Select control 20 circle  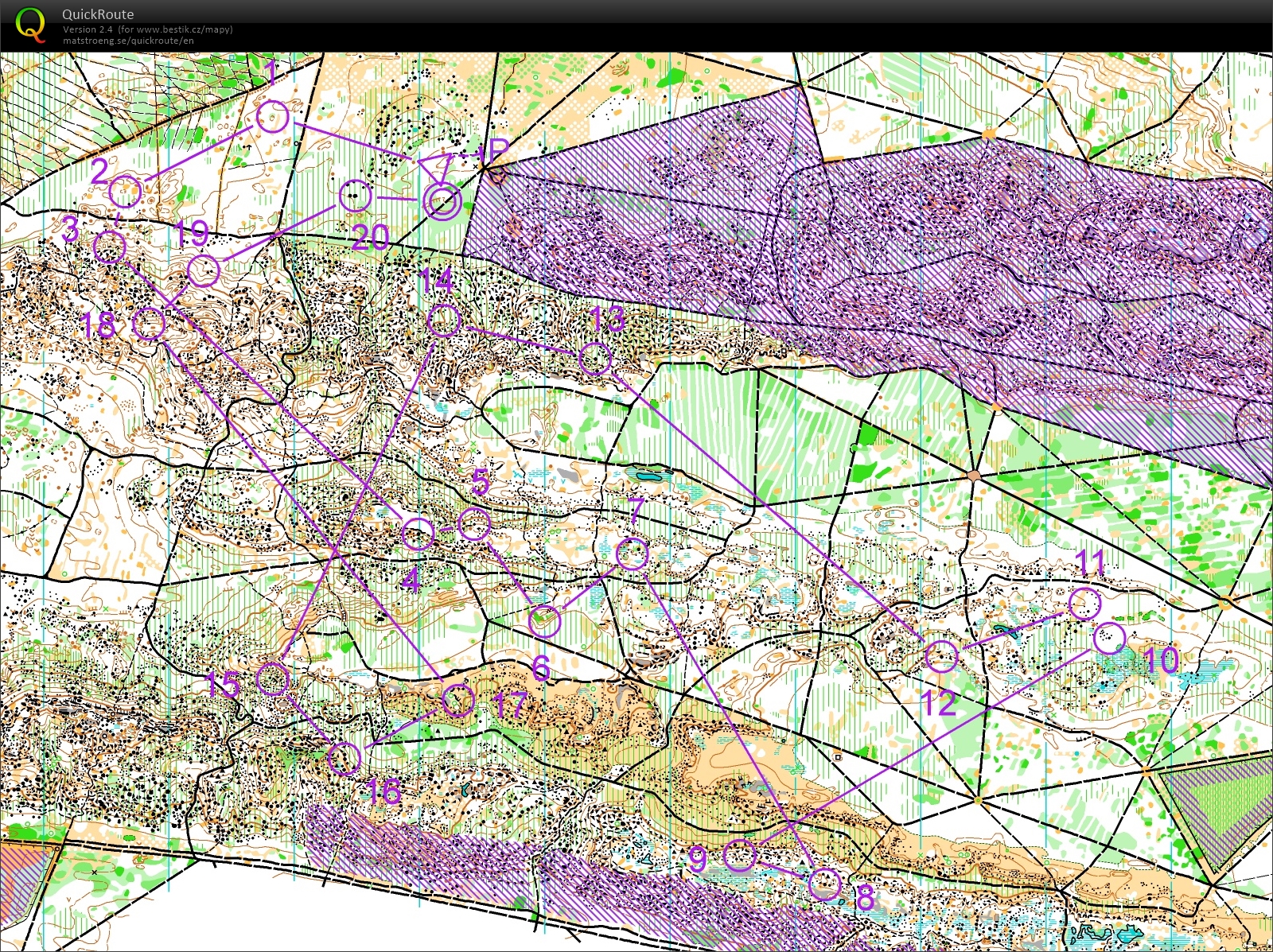tap(356, 195)
